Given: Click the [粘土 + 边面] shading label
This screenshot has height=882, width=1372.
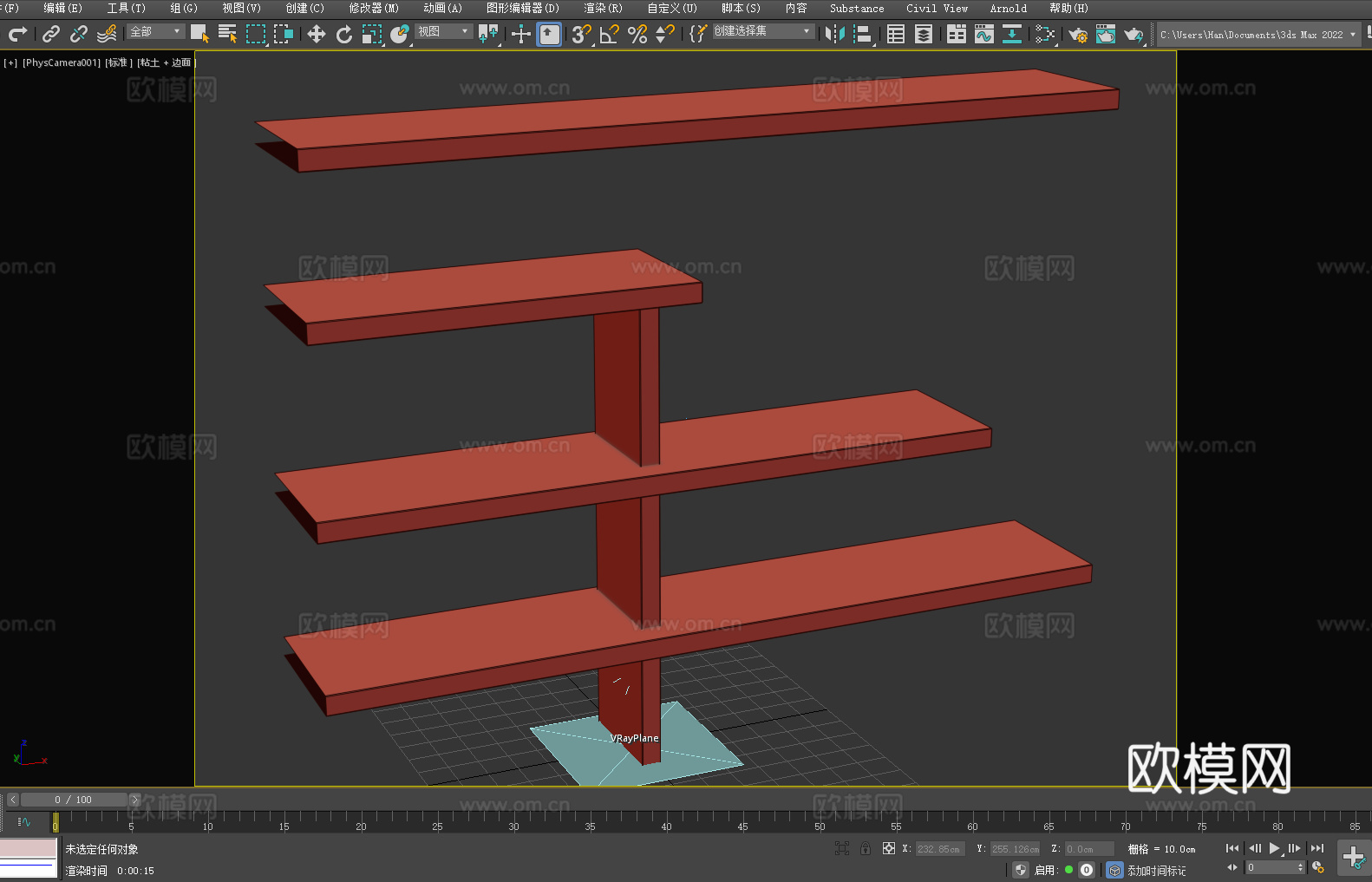Looking at the screenshot, I should pos(167,62).
